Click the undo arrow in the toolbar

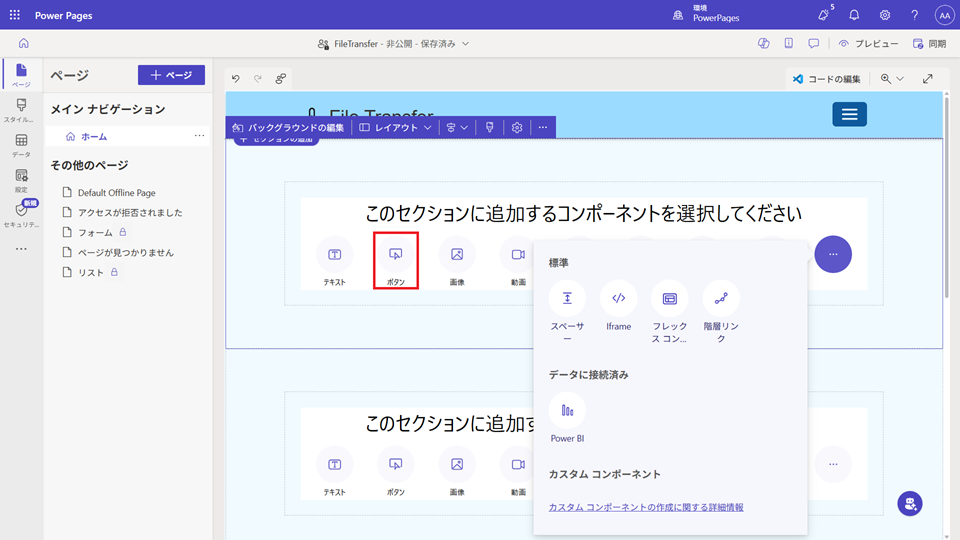pyautogui.click(x=236, y=78)
